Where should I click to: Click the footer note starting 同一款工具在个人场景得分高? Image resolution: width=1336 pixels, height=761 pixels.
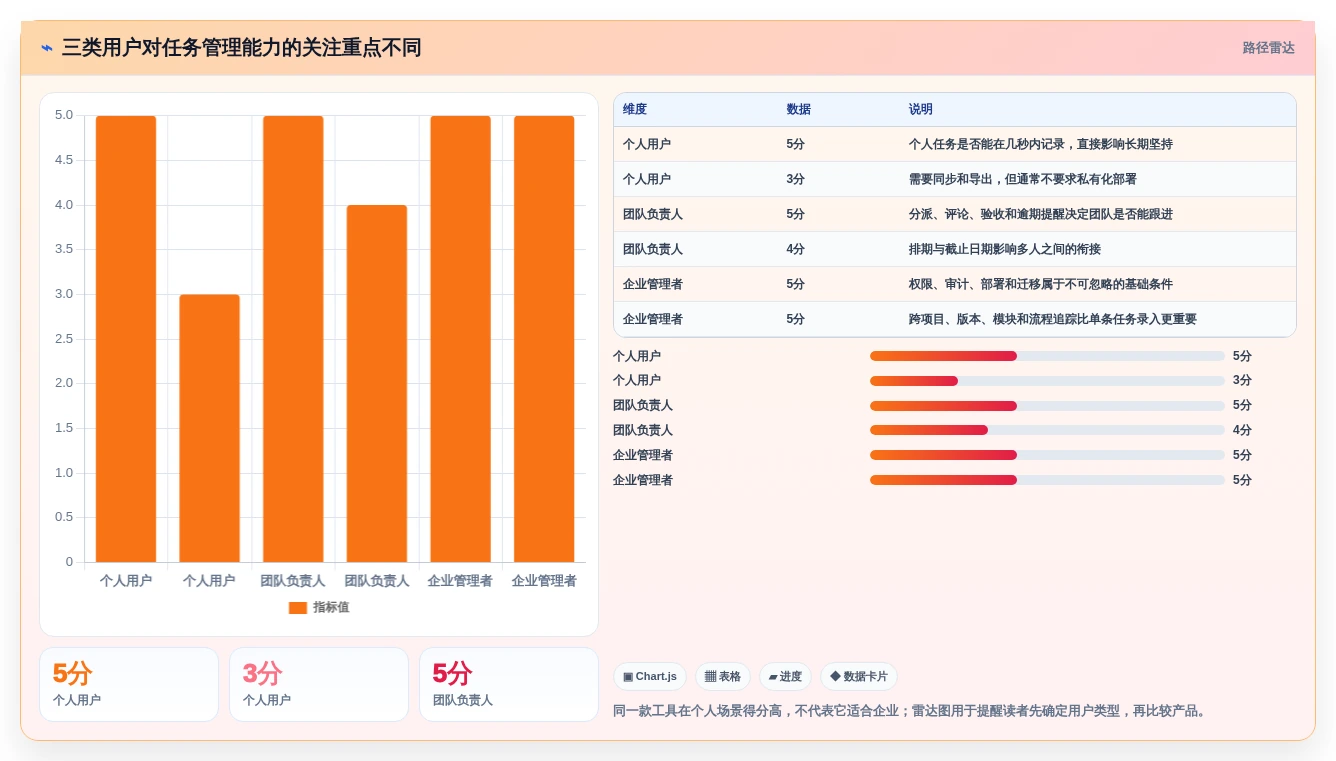click(x=911, y=711)
